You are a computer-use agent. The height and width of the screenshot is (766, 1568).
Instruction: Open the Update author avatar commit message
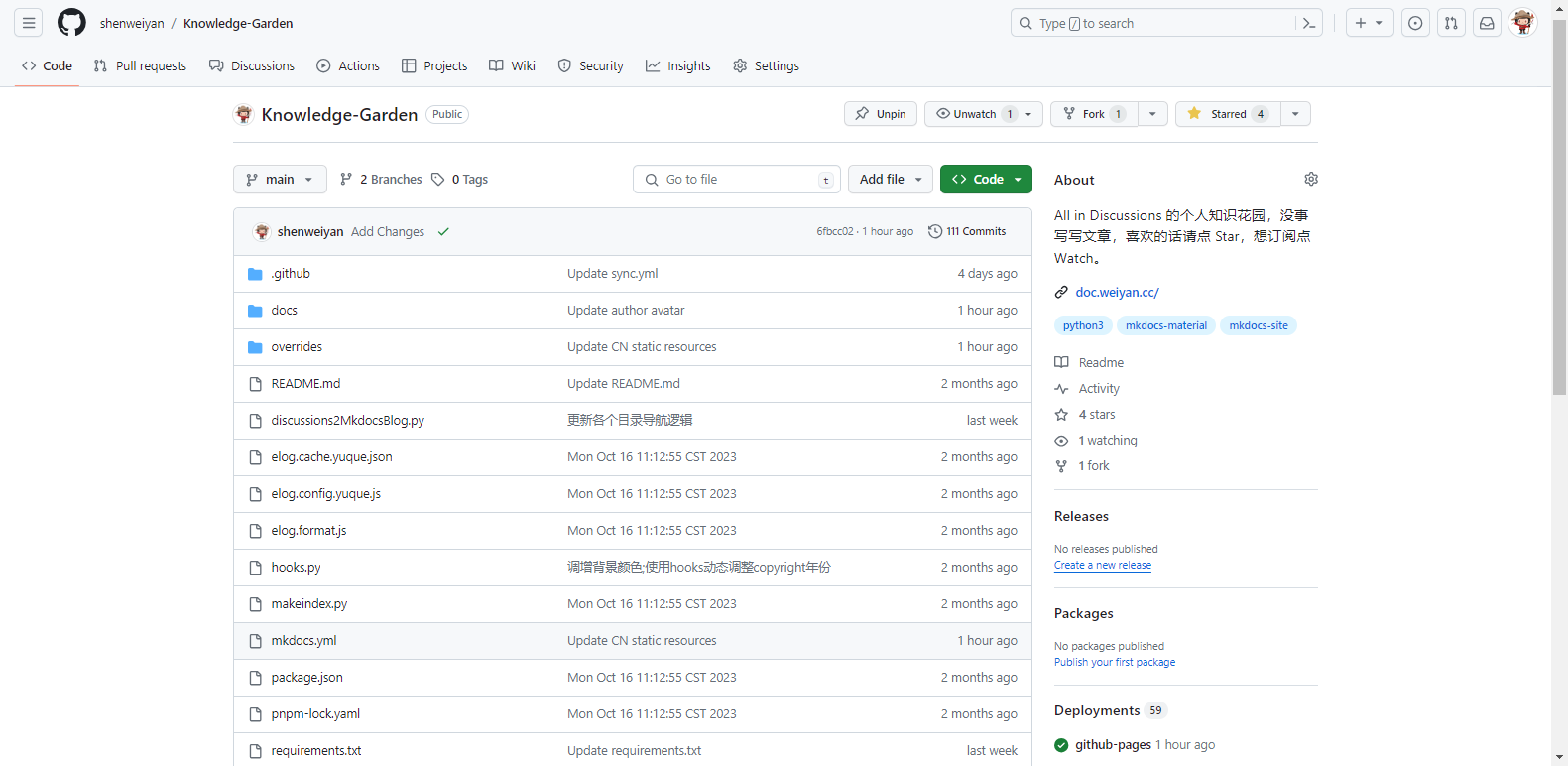point(626,311)
